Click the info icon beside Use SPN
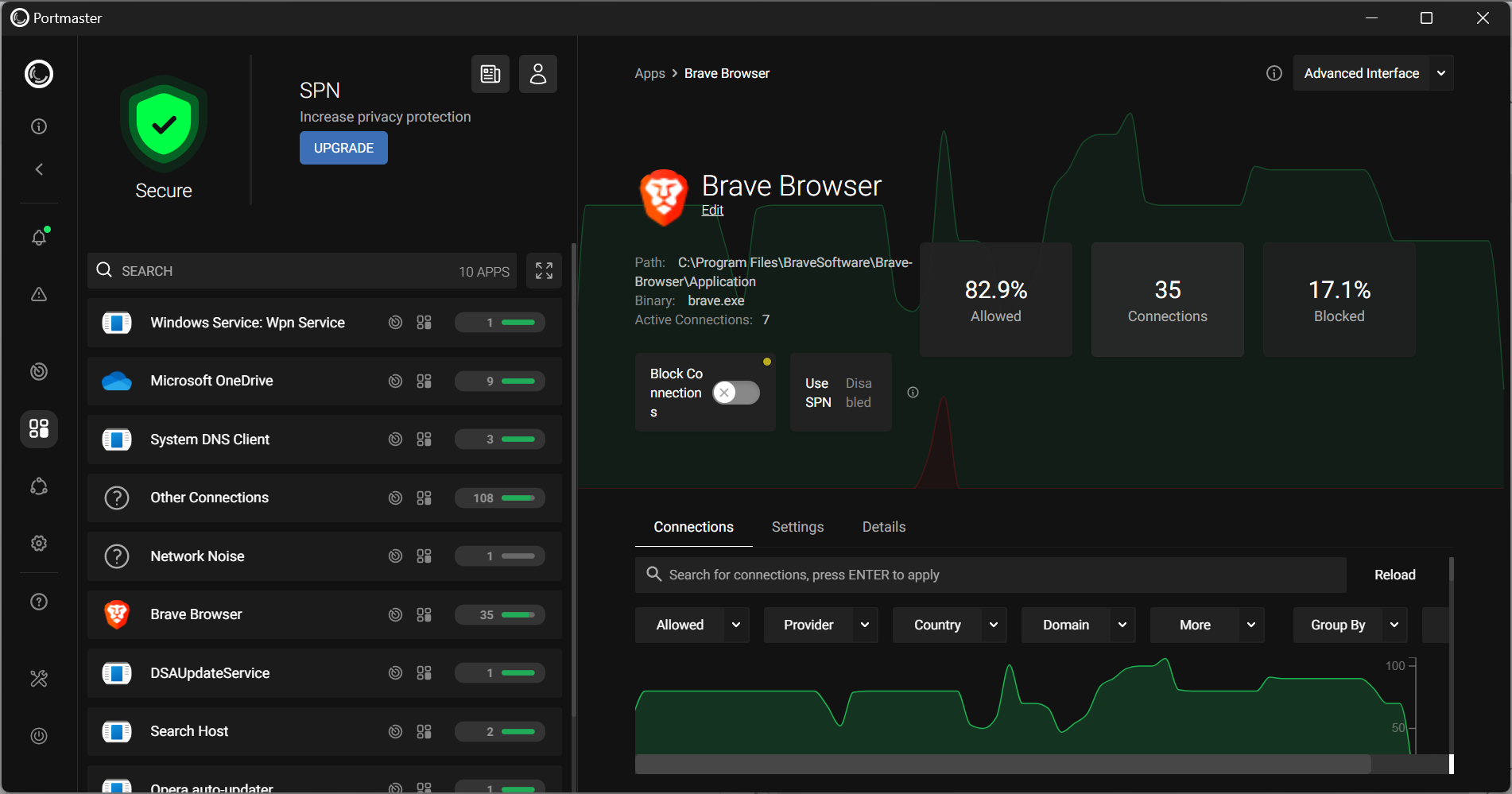 tap(913, 392)
